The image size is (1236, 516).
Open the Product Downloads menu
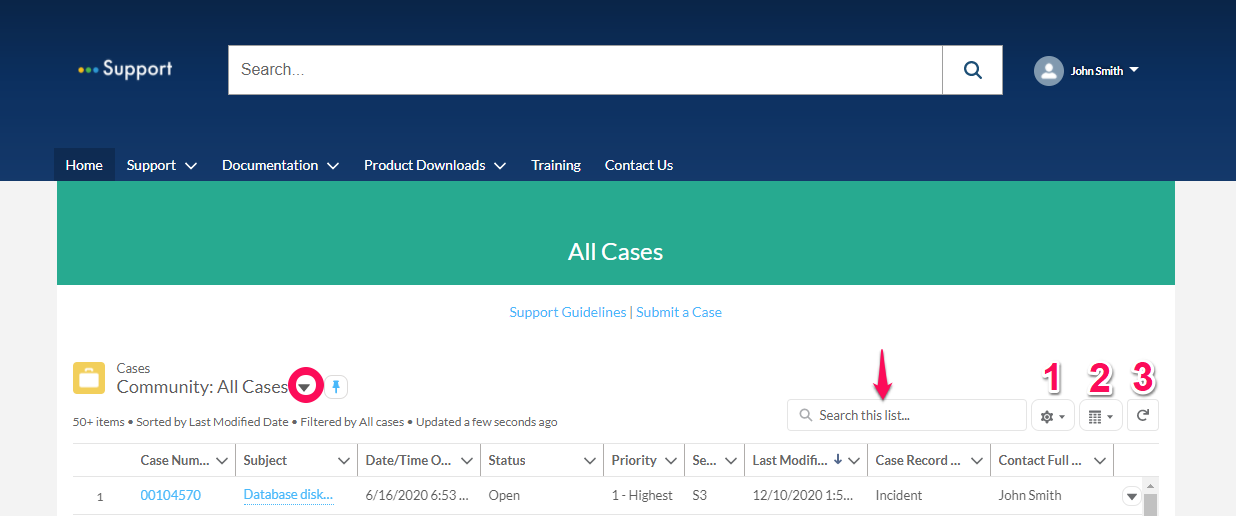tap(435, 165)
